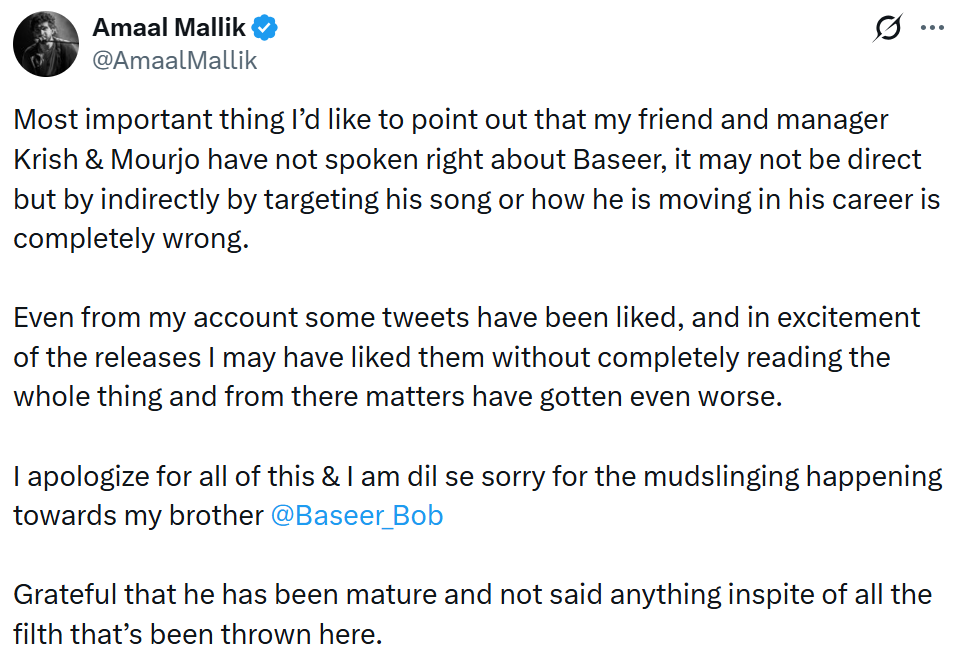
Task: Open the @Baseer_Bob mention link
Action: pyautogui.click(x=357, y=516)
